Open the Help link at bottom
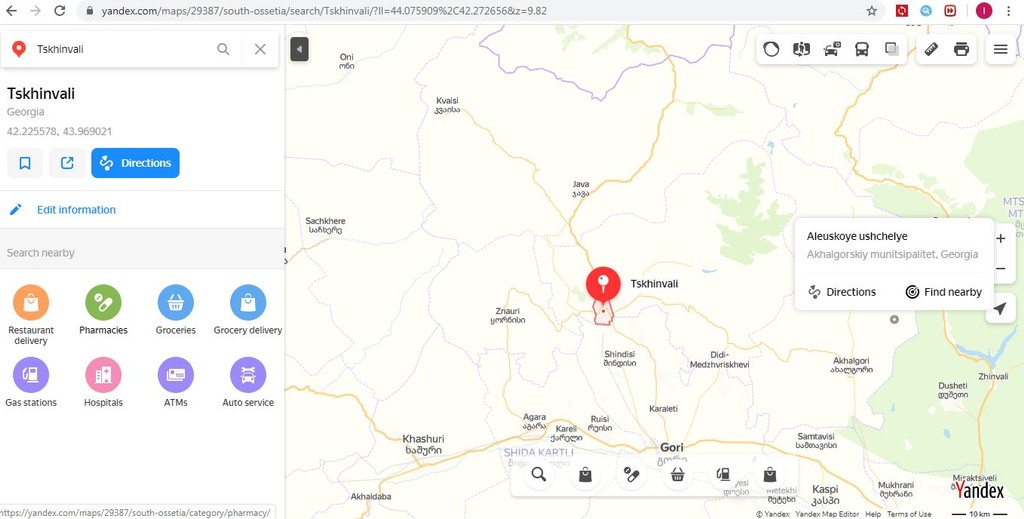The height and width of the screenshot is (519, 1024). 873,514
